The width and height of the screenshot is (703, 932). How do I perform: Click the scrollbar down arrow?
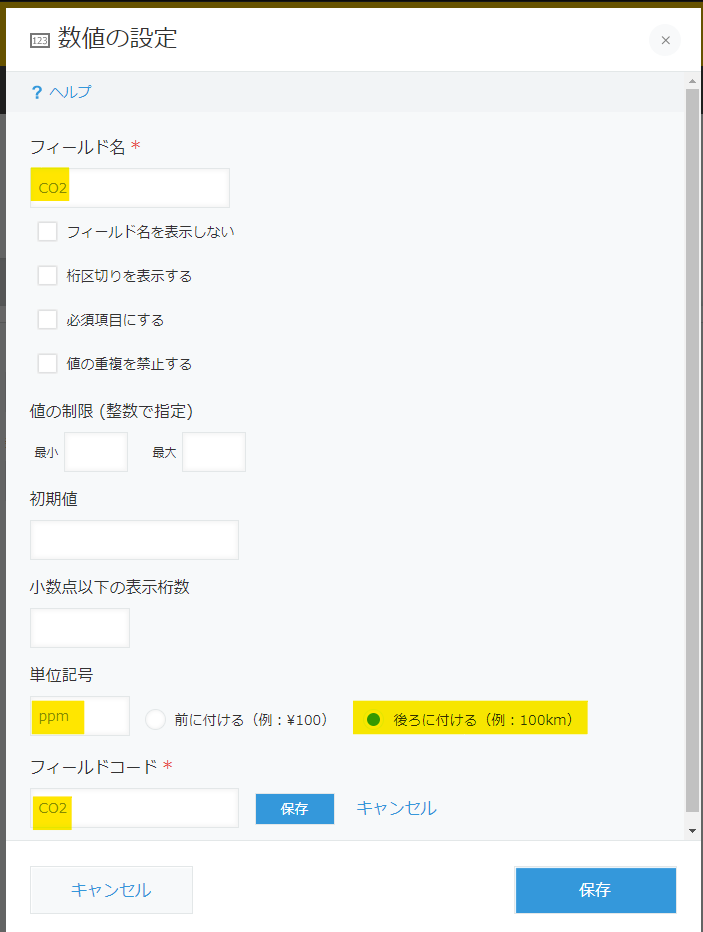point(692,830)
